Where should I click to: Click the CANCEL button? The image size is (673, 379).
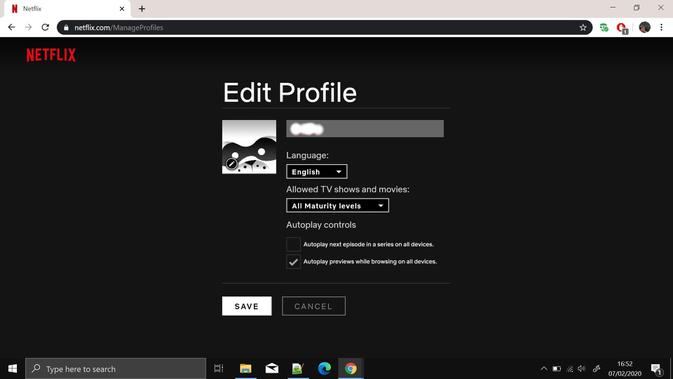[314, 306]
